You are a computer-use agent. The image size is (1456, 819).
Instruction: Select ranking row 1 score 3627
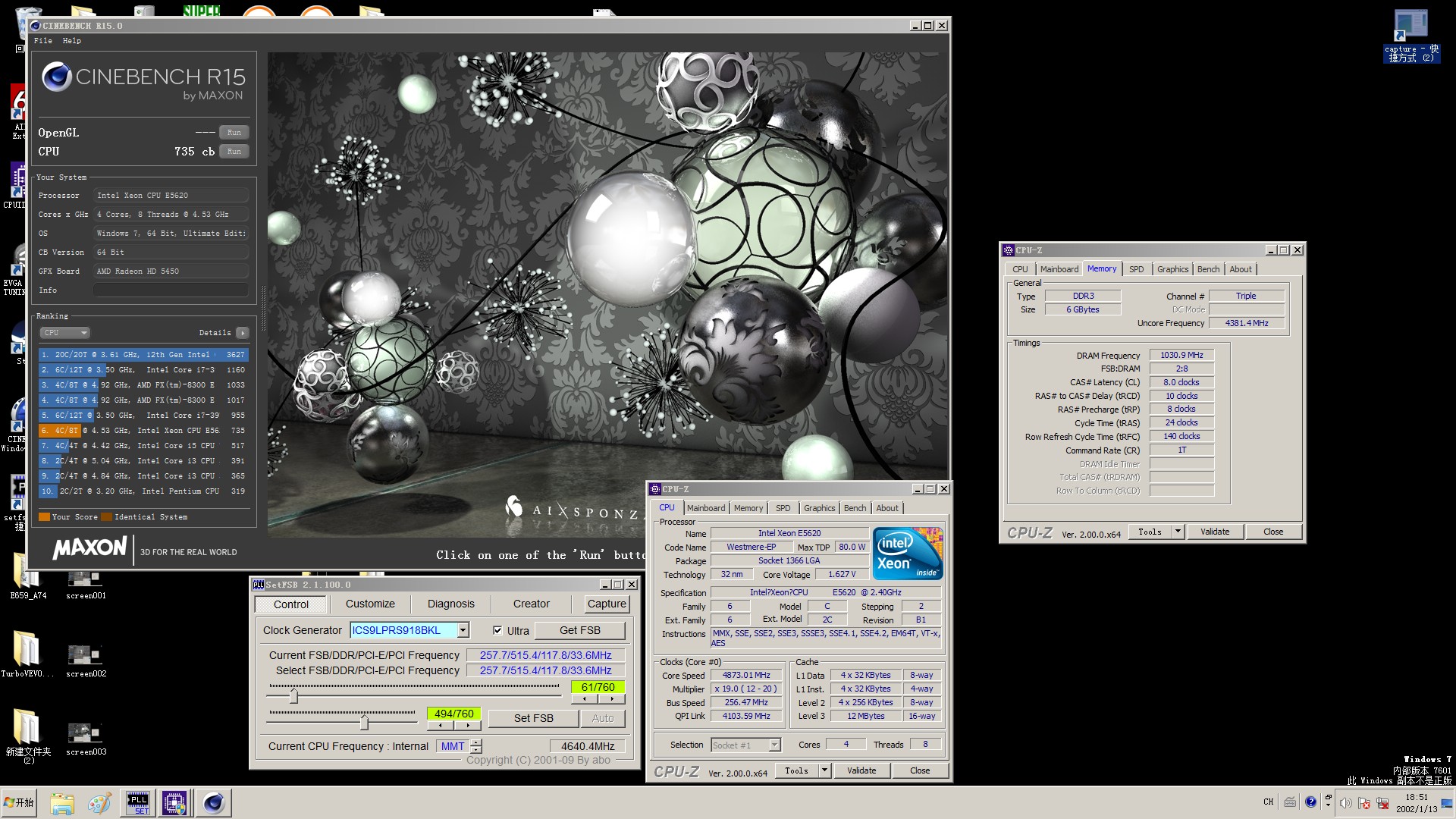(x=143, y=355)
